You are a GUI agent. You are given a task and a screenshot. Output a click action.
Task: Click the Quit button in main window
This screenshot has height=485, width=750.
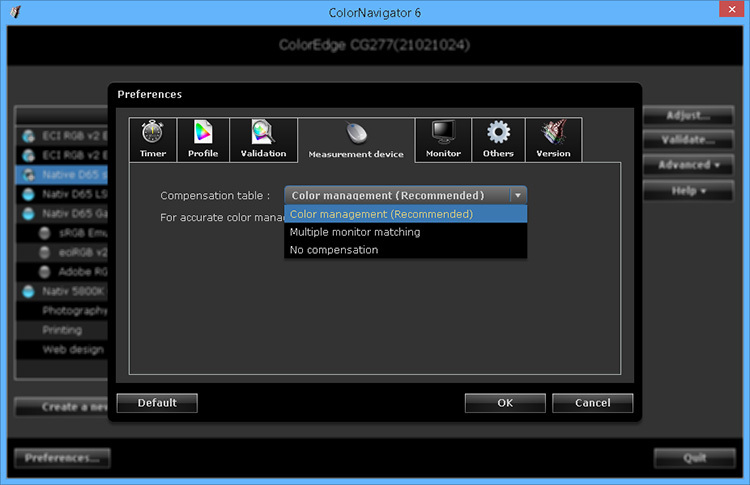695,458
